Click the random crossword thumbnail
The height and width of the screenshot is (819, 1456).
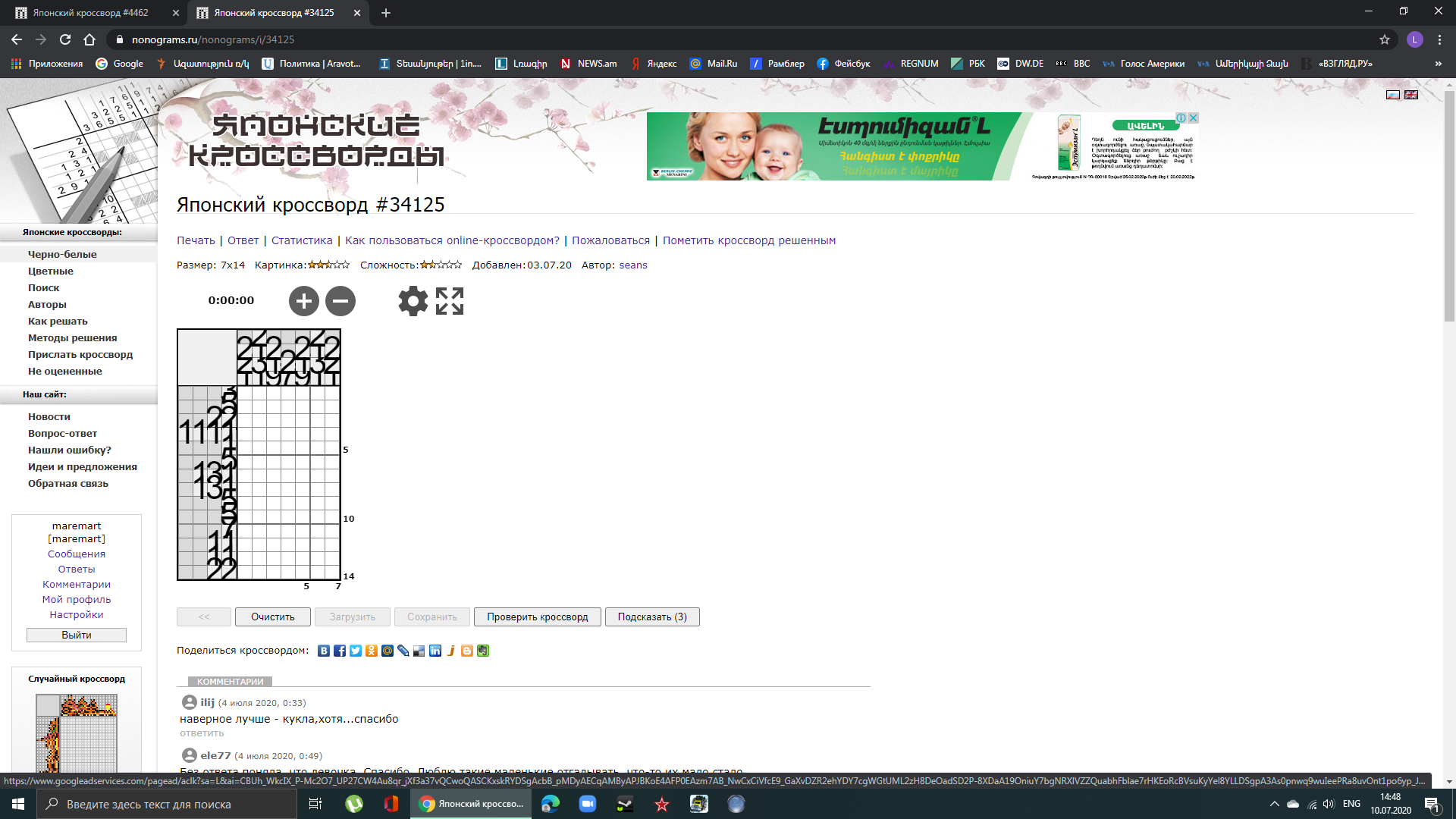77,733
